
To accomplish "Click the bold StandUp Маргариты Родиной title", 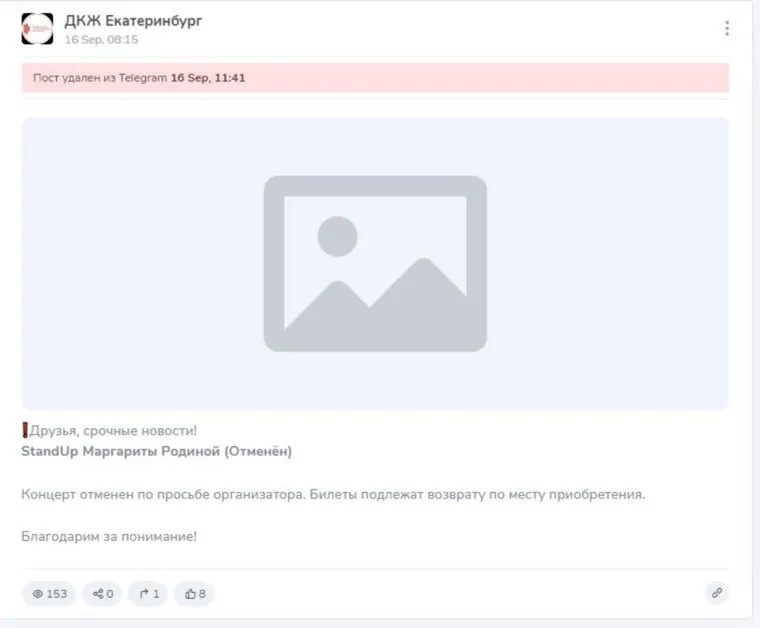I will pos(157,452).
